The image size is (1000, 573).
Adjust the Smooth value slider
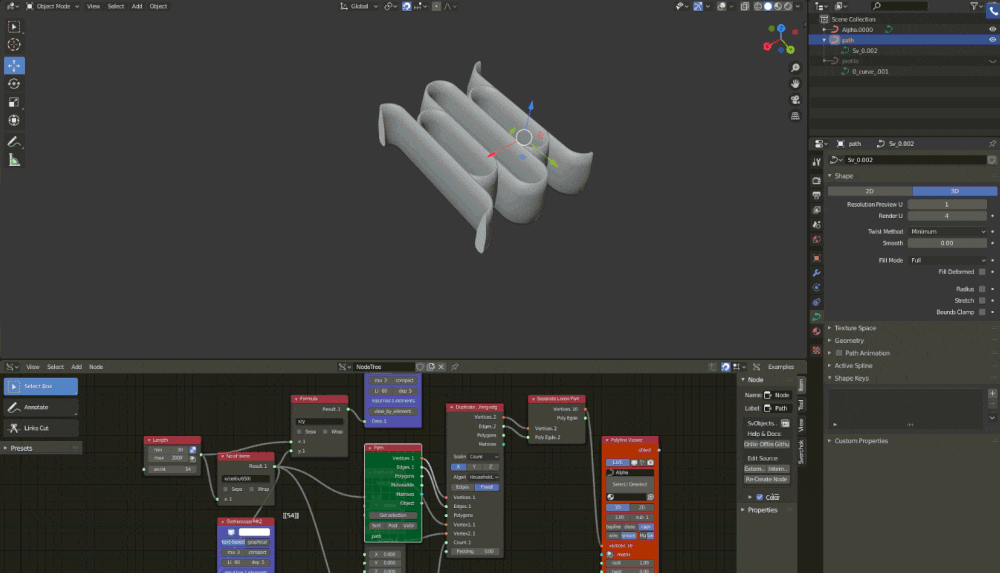pyautogui.click(x=946, y=243)
